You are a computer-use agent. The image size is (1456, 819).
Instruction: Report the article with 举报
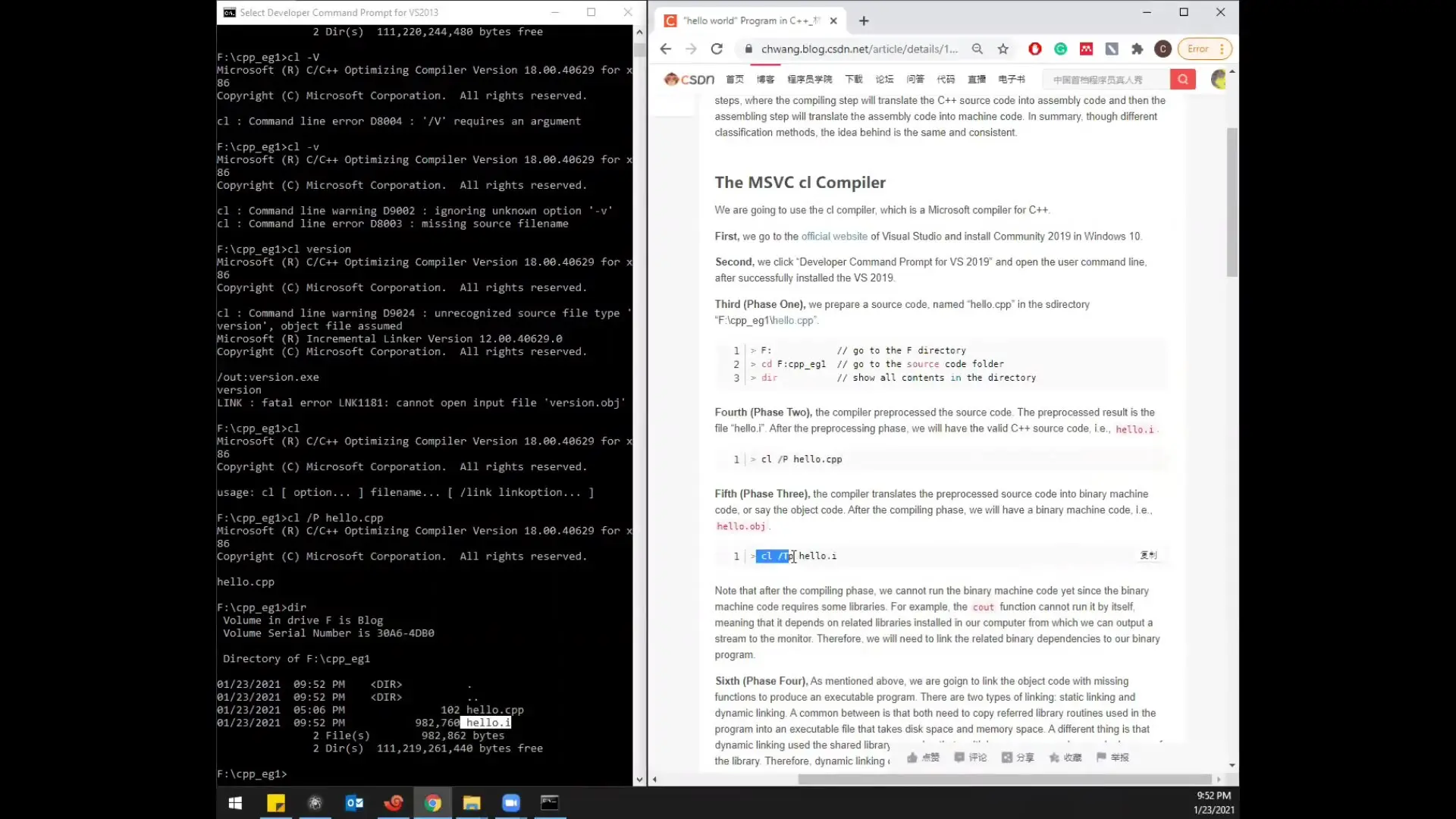point(1112,758)
